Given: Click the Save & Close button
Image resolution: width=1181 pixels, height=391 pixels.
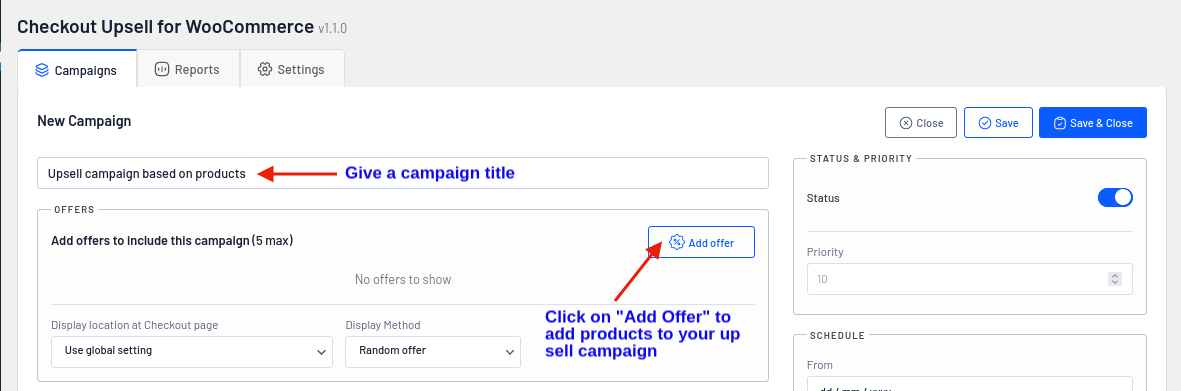Looking at the screenshot, I should click(x=1093, y=123).
